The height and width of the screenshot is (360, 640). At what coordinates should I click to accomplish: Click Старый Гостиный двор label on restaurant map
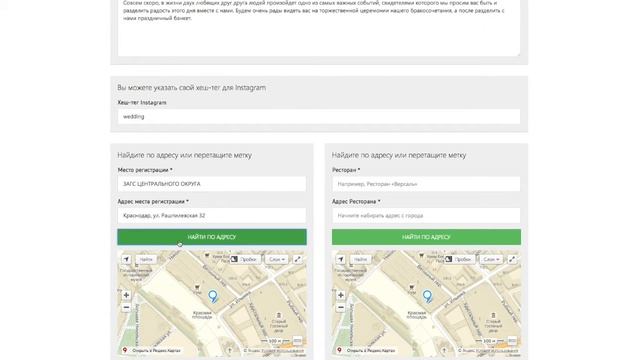pos(493,325)
